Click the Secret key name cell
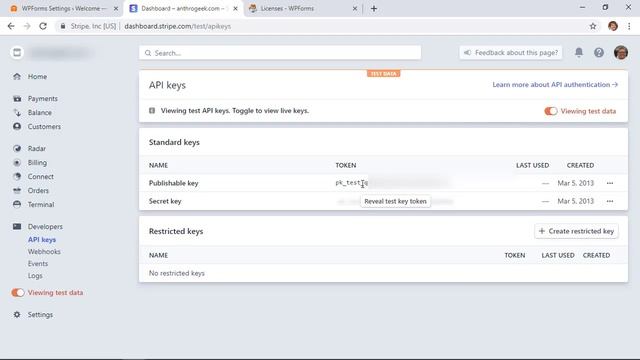Image resolution: width=640 pixels, height=360 pixels. point(165,201)
